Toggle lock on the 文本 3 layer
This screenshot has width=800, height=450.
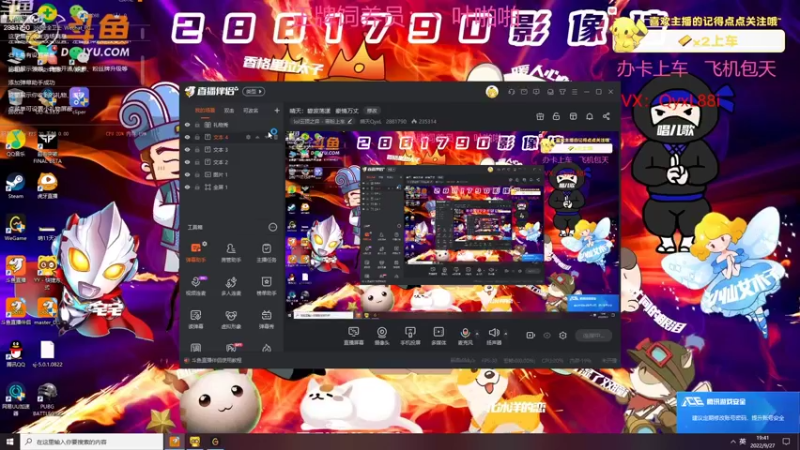pos(197,149)
